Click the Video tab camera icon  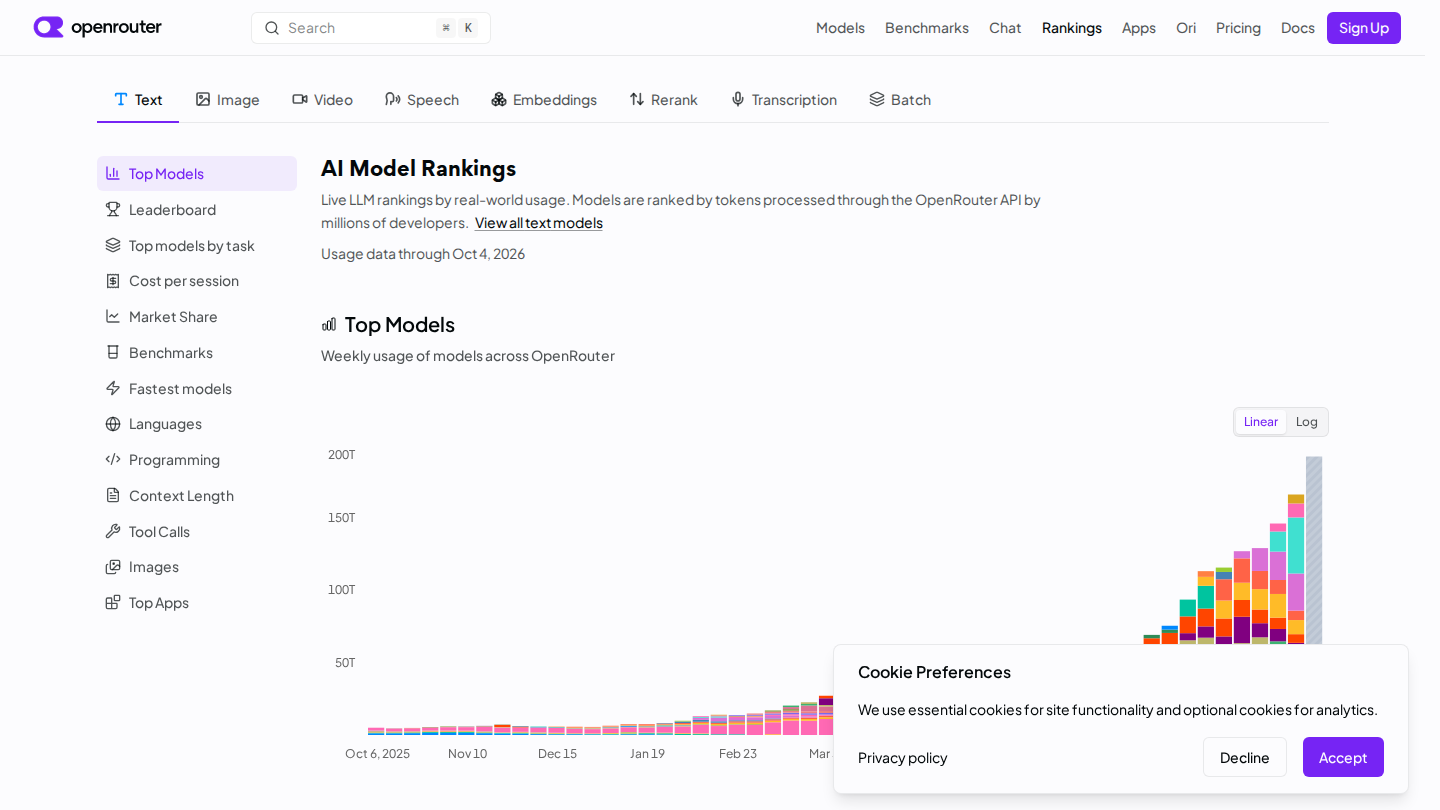[x=300, y=99]
